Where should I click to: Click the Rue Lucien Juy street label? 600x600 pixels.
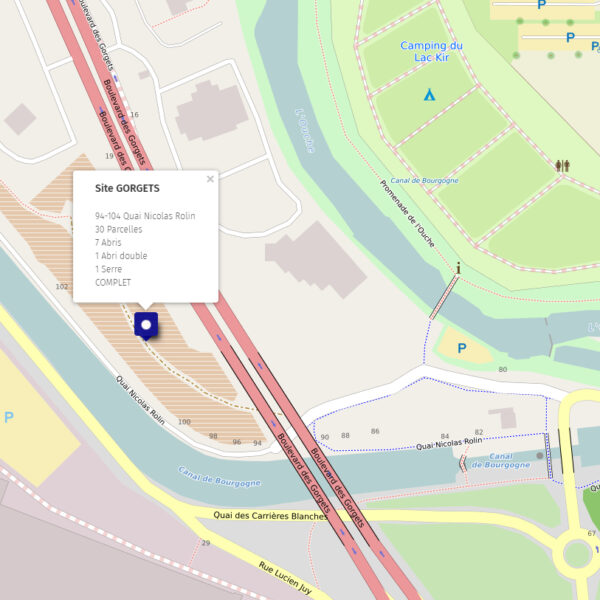[285, 578]
